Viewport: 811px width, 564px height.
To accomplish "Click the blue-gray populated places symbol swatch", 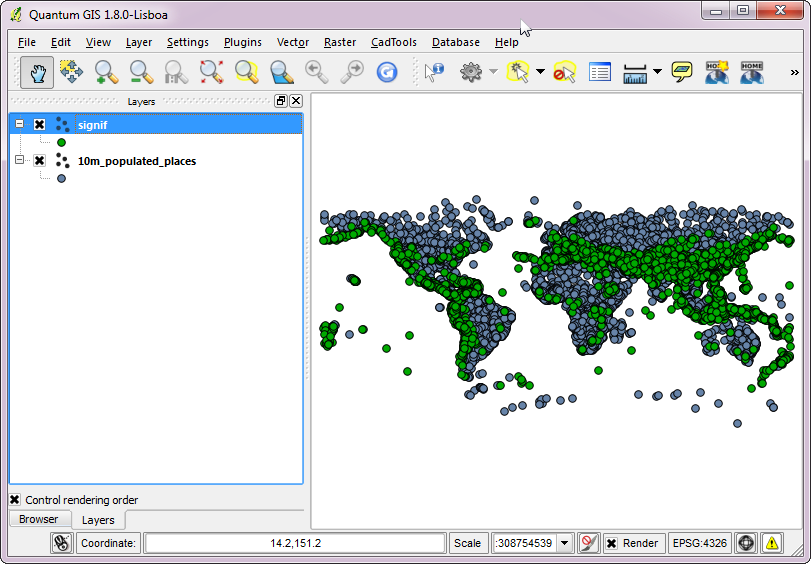I will click(x=62, y=179).
